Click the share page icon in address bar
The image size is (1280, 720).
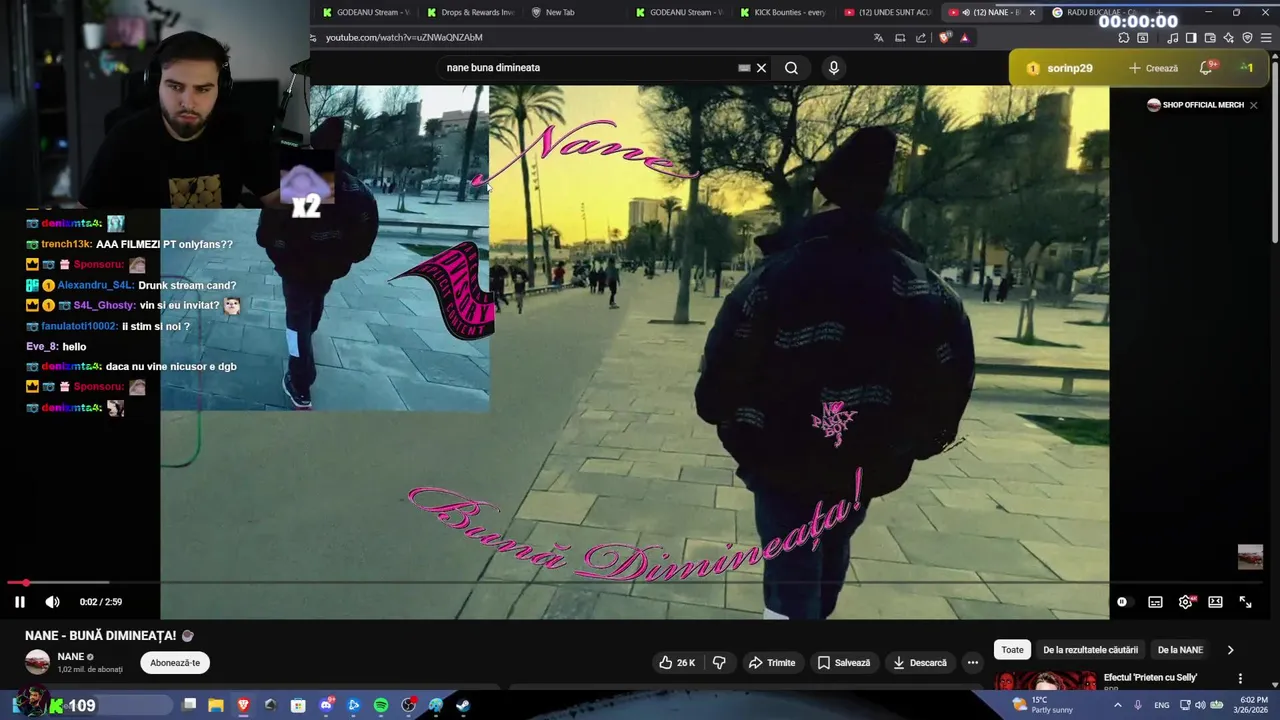click(921, 38)
